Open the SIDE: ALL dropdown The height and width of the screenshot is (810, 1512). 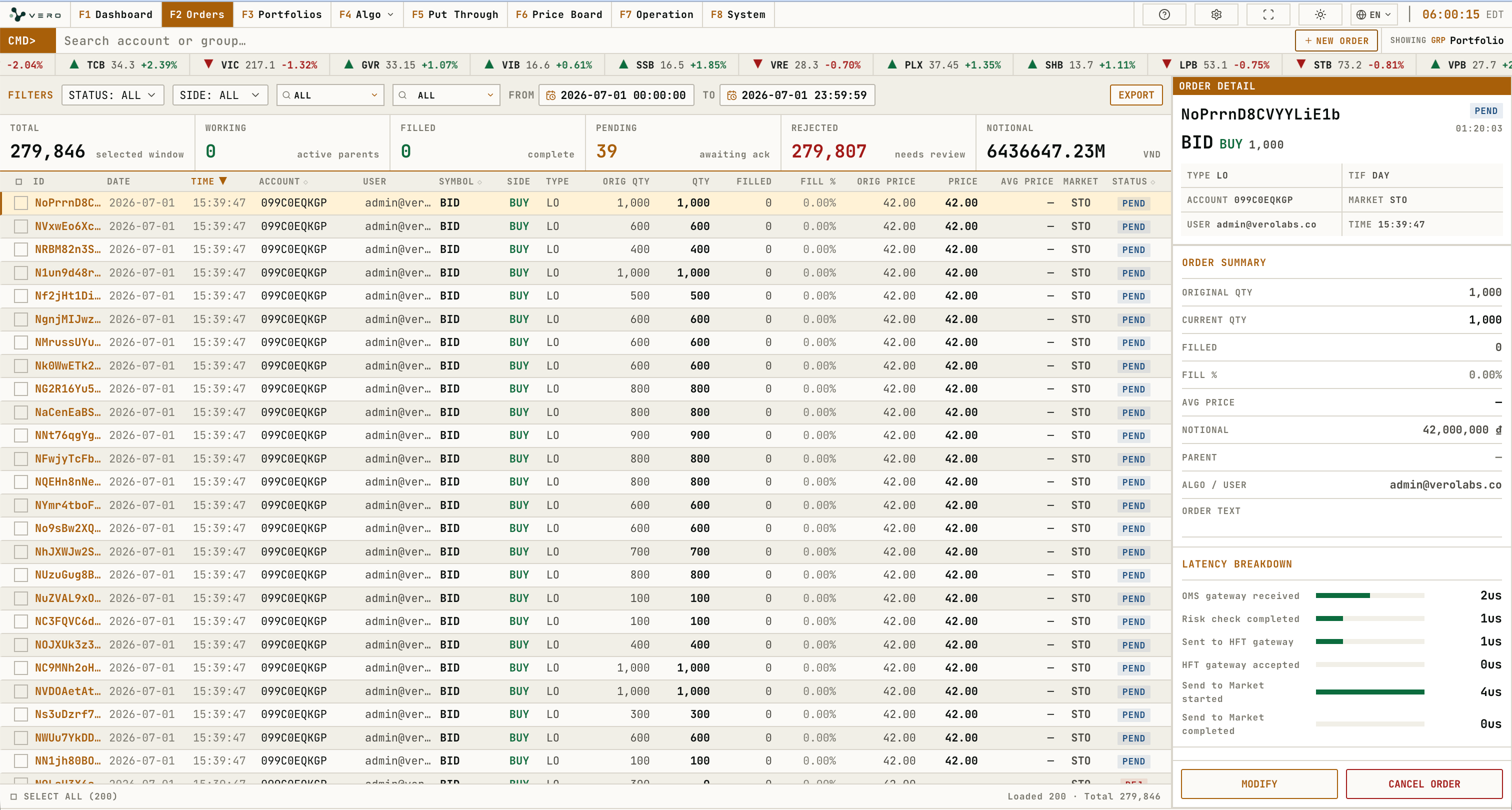[220, 95]
